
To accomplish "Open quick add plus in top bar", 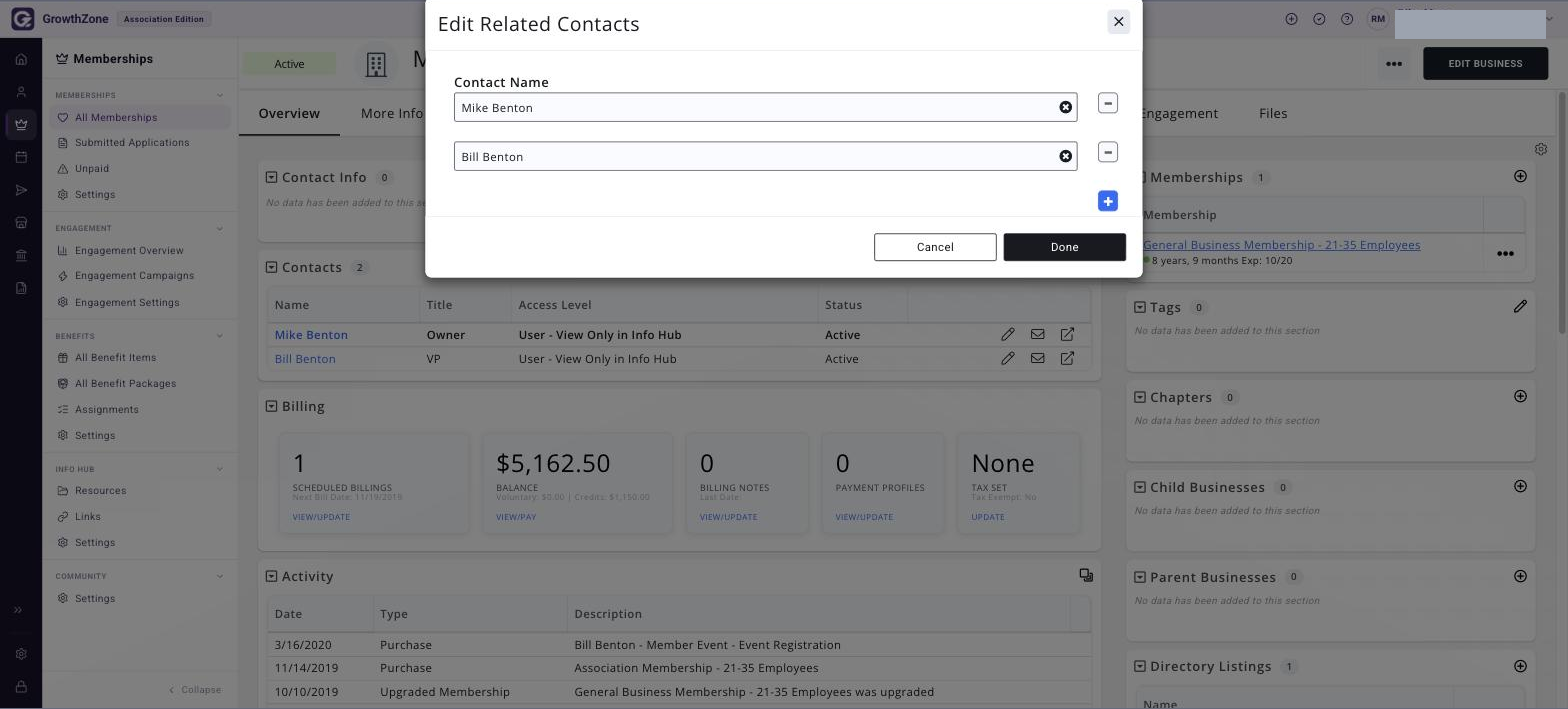I will [1291, 19].
